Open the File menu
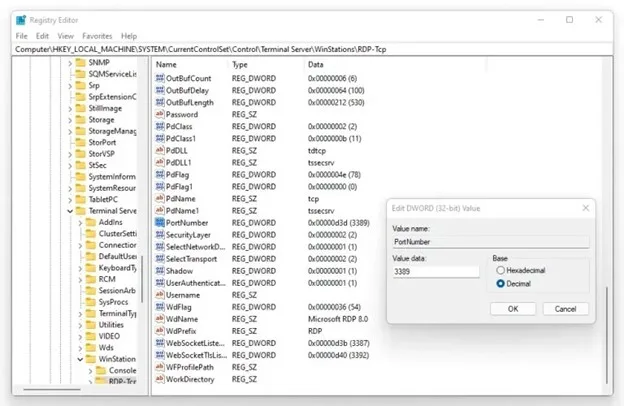Image resolution: width=624 pixels, height=406 pixels. (x=21, y=36)
